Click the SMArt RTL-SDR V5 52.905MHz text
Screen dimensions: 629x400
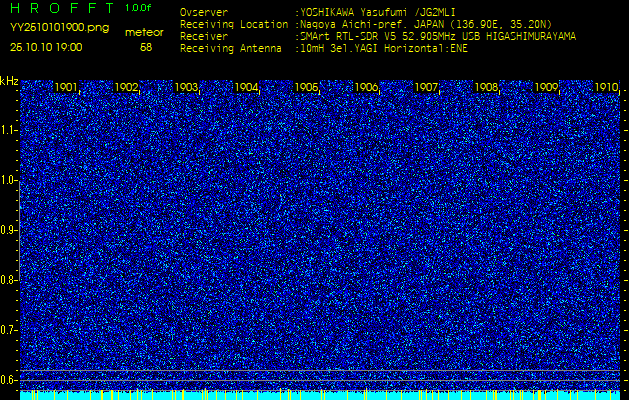(438, 37)
